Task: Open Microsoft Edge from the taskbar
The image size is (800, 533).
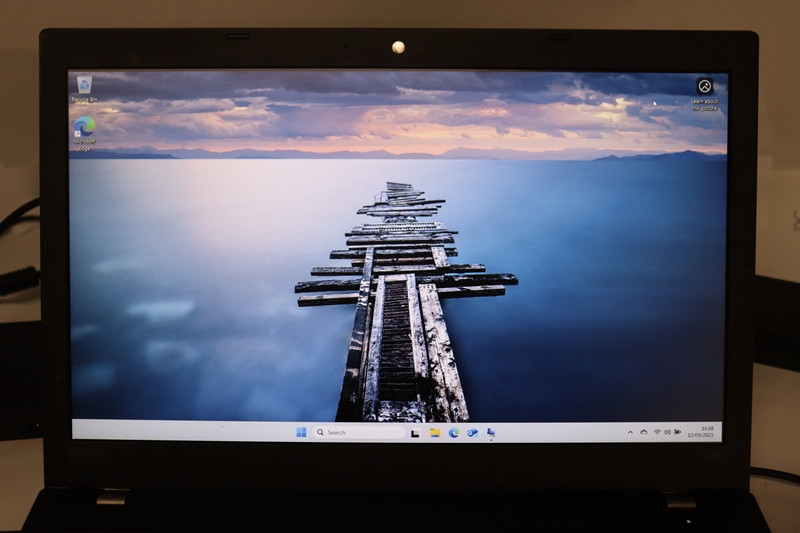Action: [454, 433]
